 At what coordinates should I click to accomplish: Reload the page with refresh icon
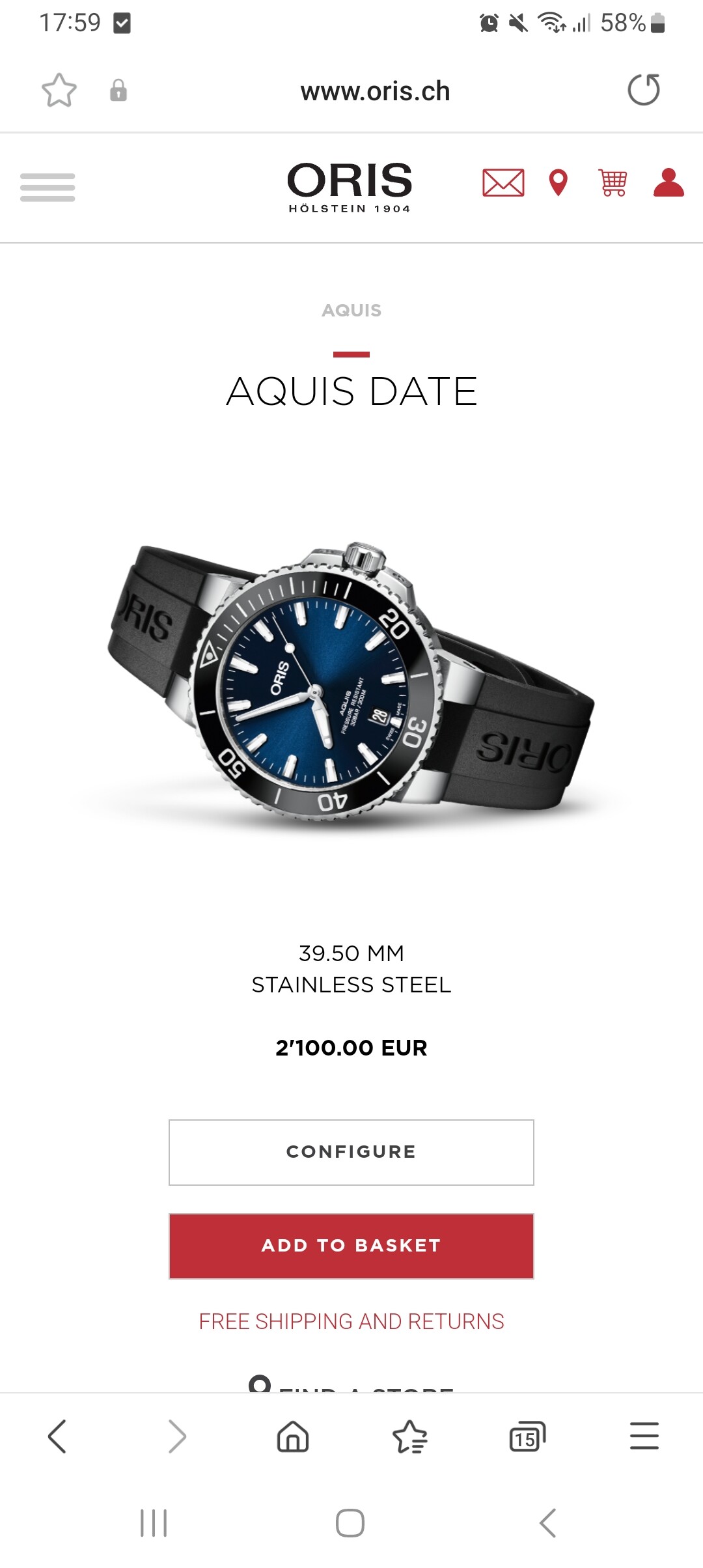click(x=643, y=90)
